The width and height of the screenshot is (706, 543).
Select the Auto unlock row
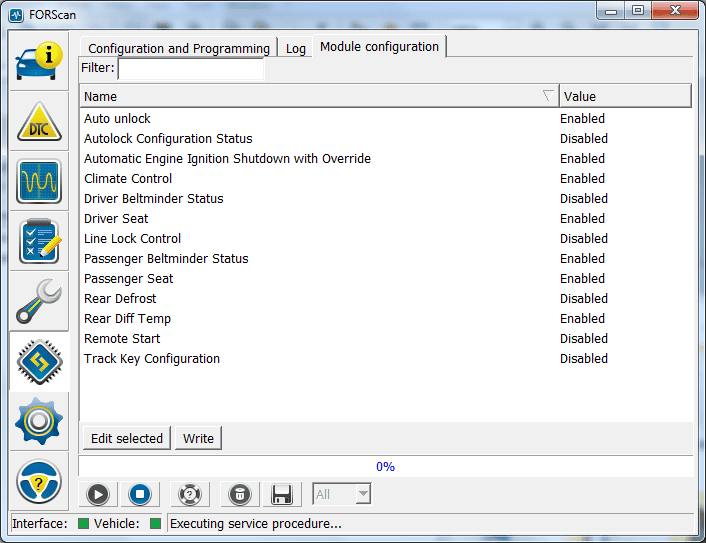pos(386,118)
